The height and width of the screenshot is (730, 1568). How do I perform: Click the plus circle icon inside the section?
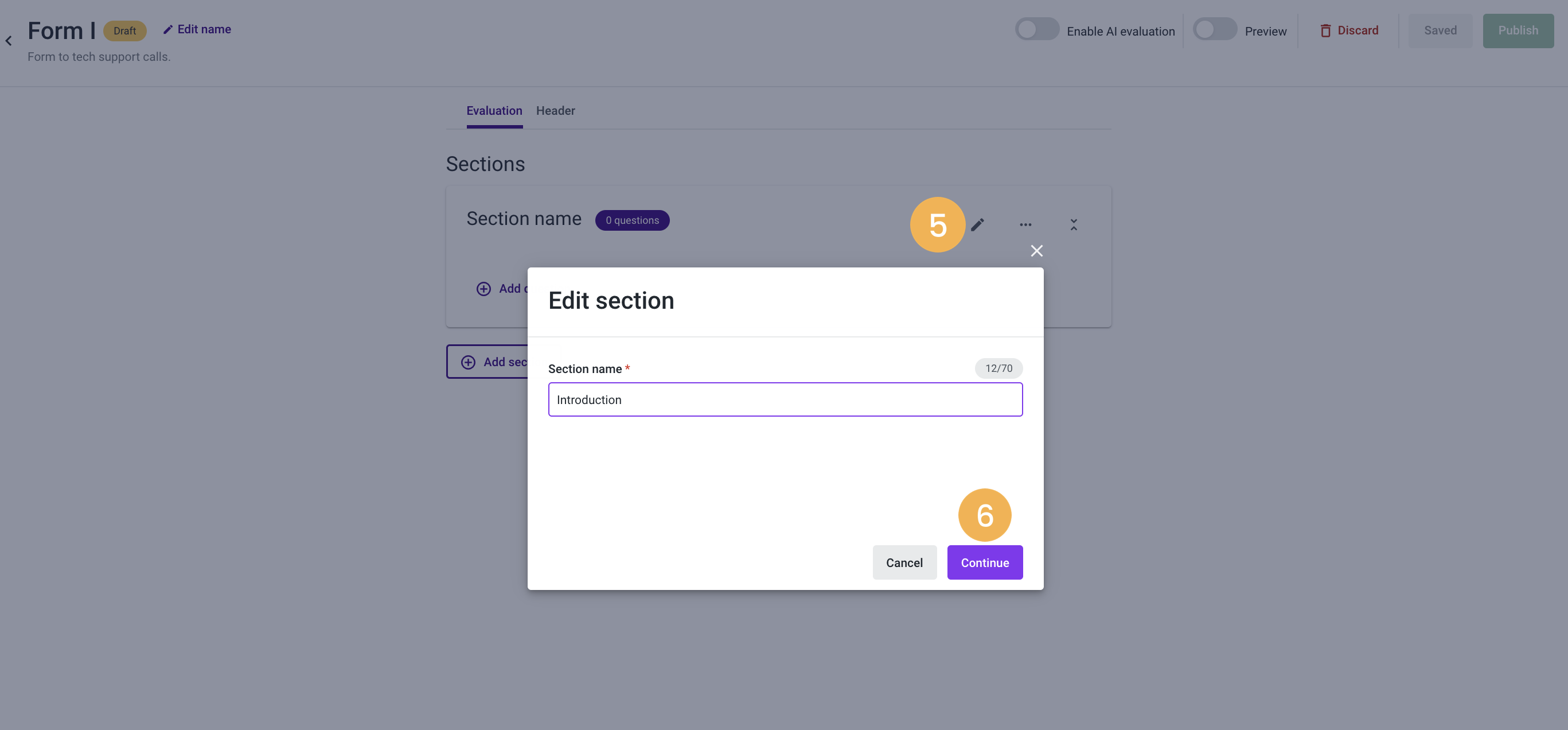pyautogui.click(x=483, y=289)
